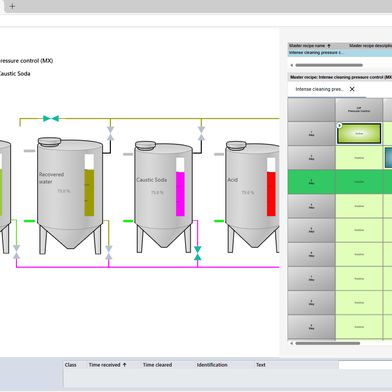Image resolution: width=392 pixels, height=392 pixels.
Task: Click grey high-level switch beside Acid tank
Action: (x=219, y=154)
